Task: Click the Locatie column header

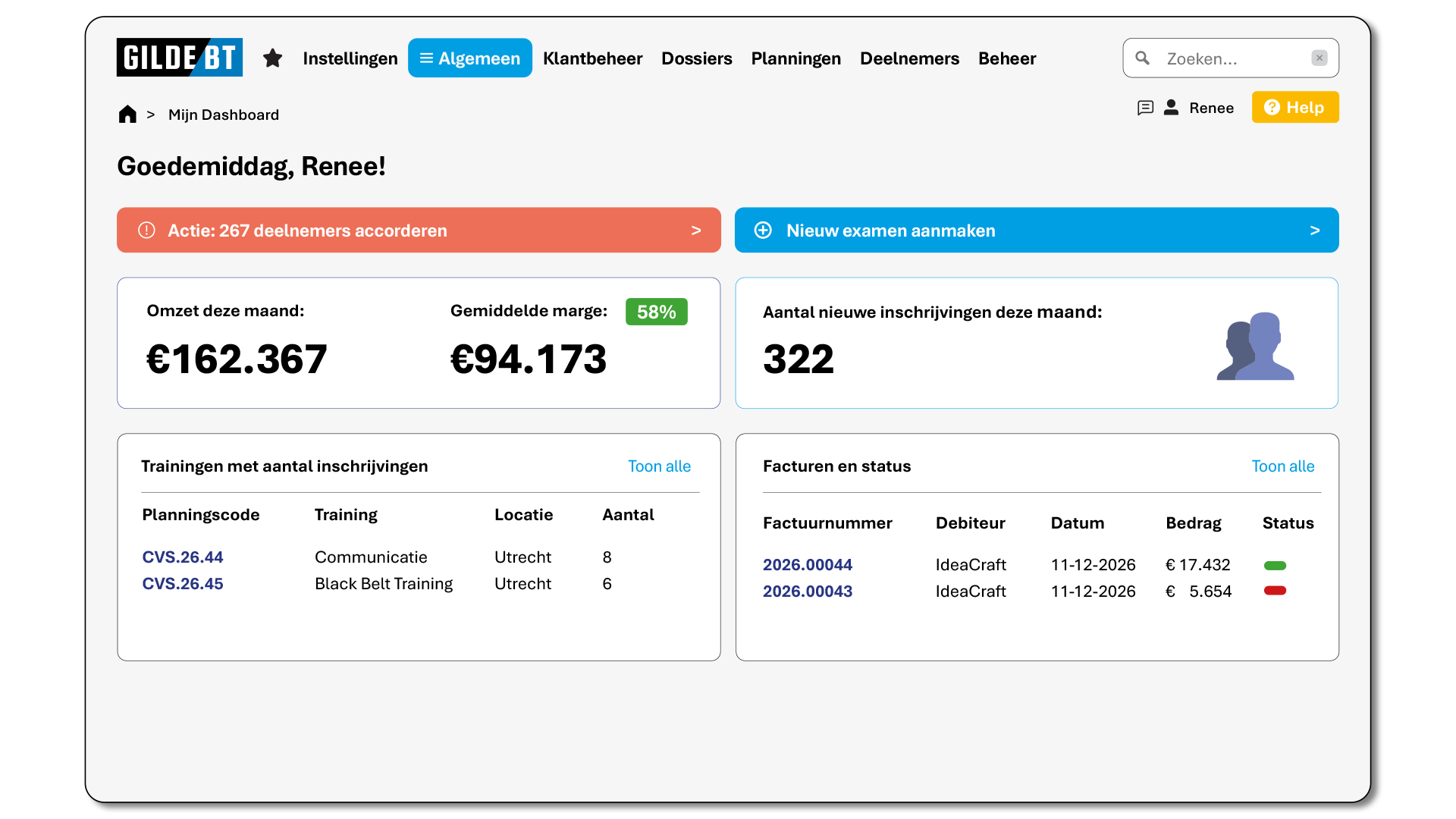Action: [524, 515]
